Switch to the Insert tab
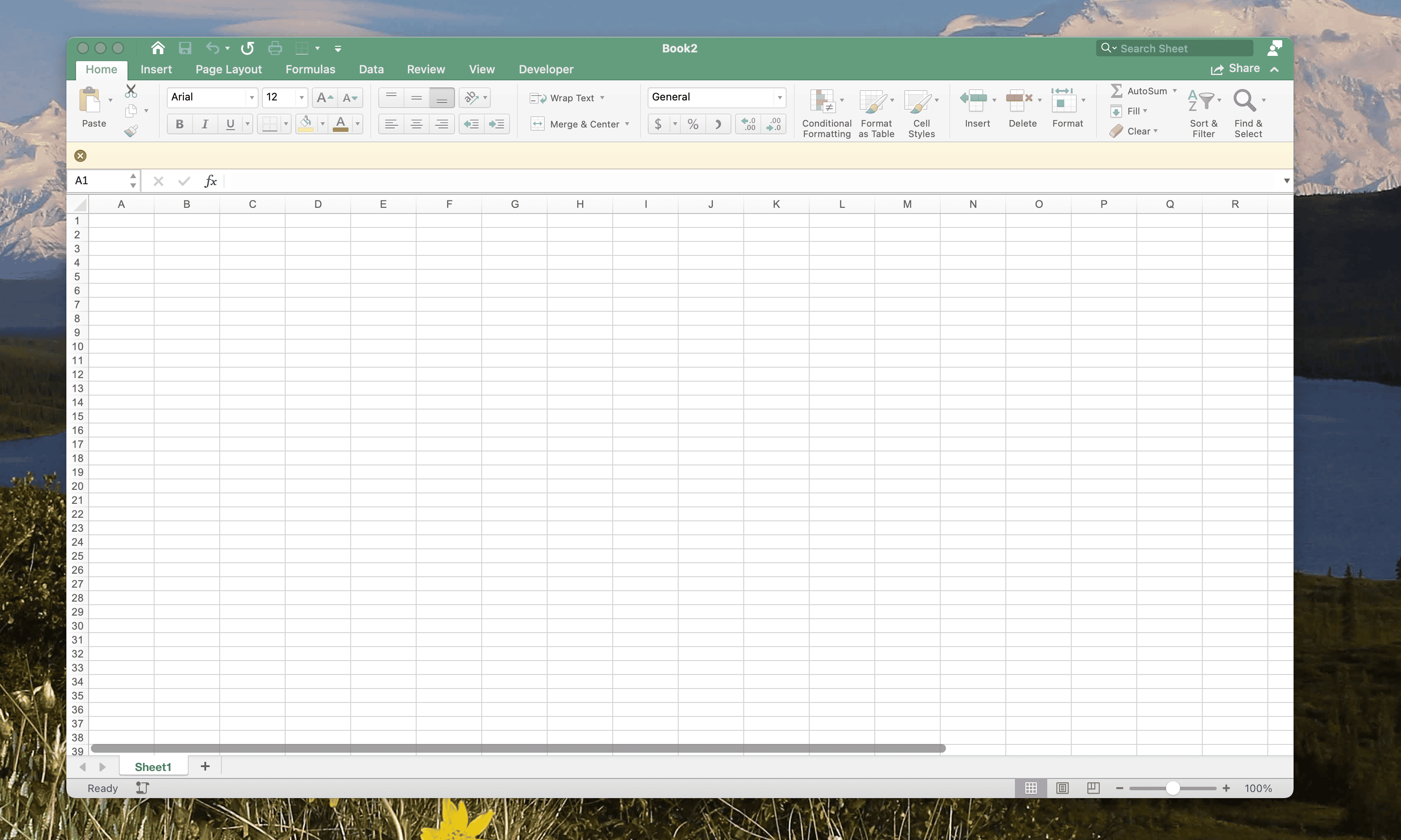Screen dimensions: 1401x840 pos(156,69)
